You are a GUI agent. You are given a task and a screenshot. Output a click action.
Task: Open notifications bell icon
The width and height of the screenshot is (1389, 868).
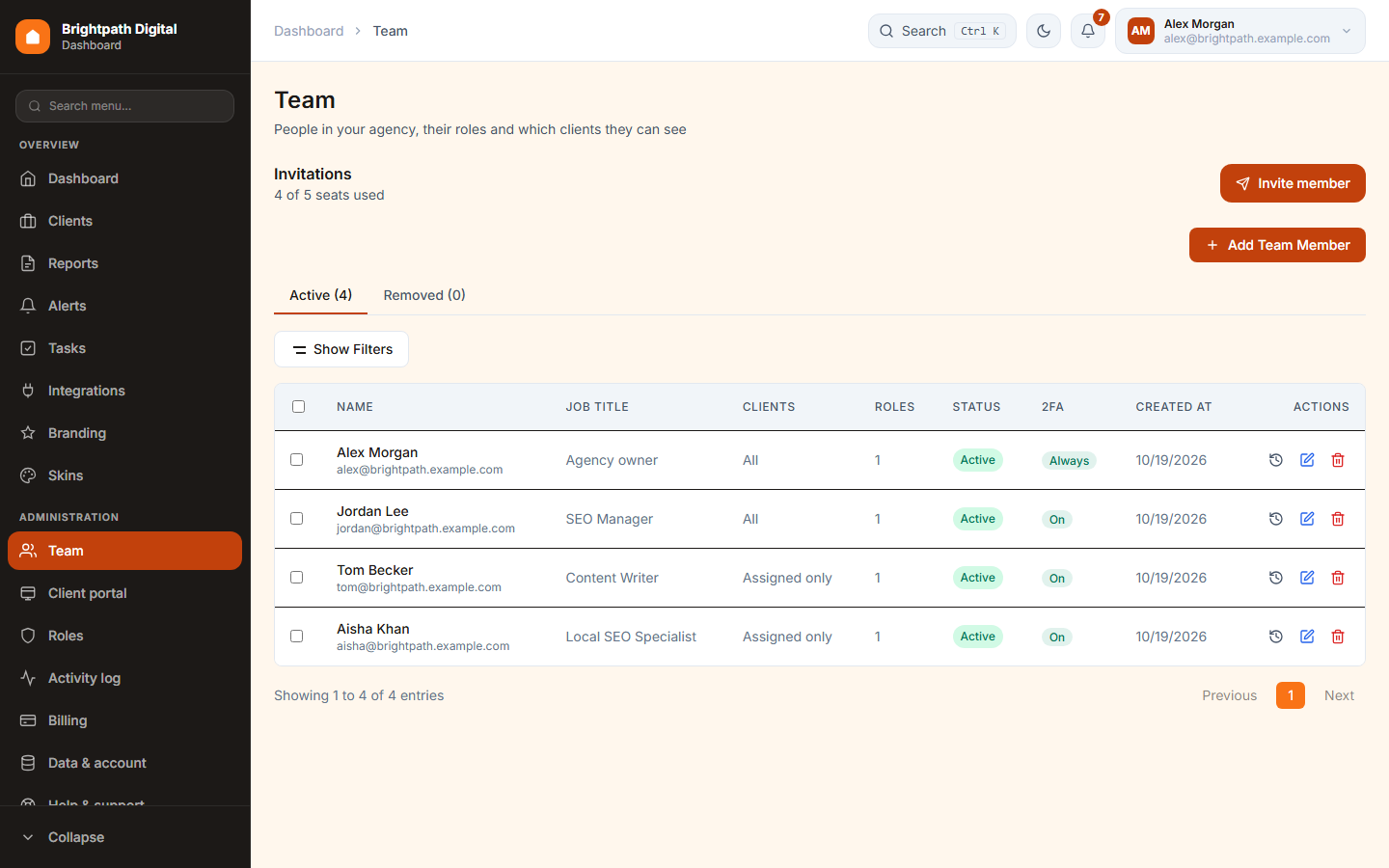(1088, 31)
